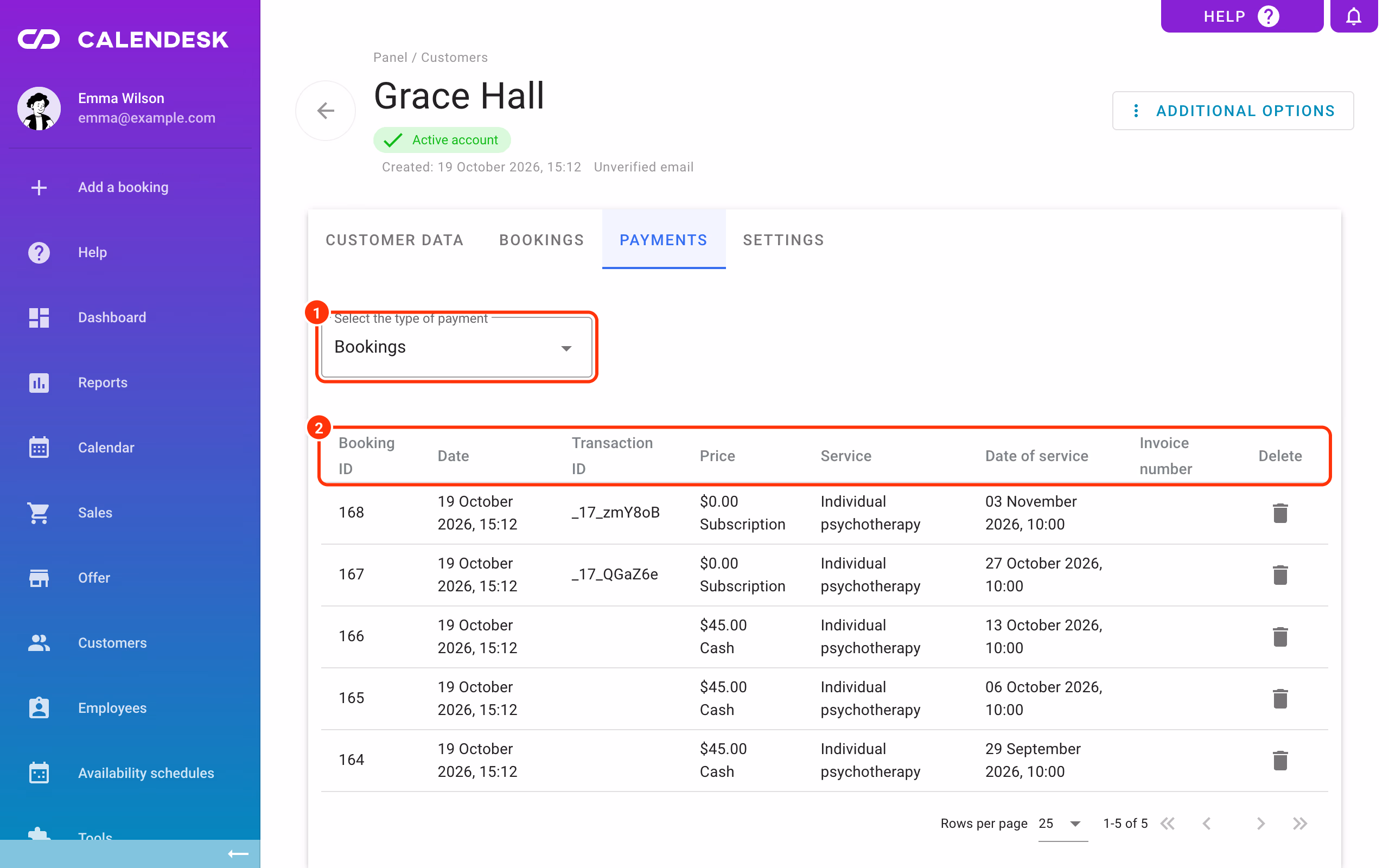Open Help from the sidebar question icon
Viewport: 1389px width, 868px height.
(x=39, y=253)
